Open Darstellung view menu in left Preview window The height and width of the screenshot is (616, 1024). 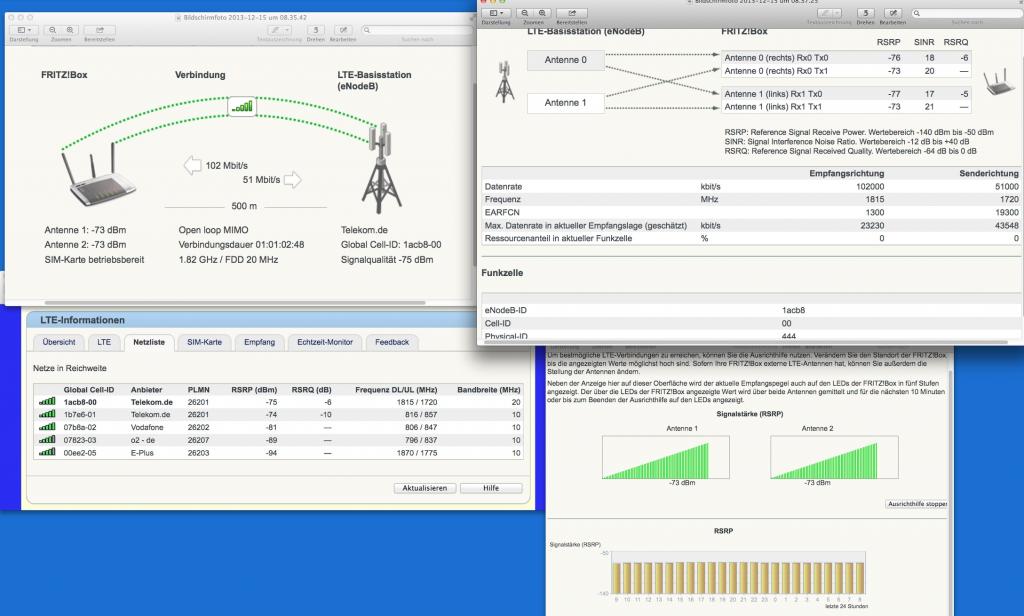[24, 30]
